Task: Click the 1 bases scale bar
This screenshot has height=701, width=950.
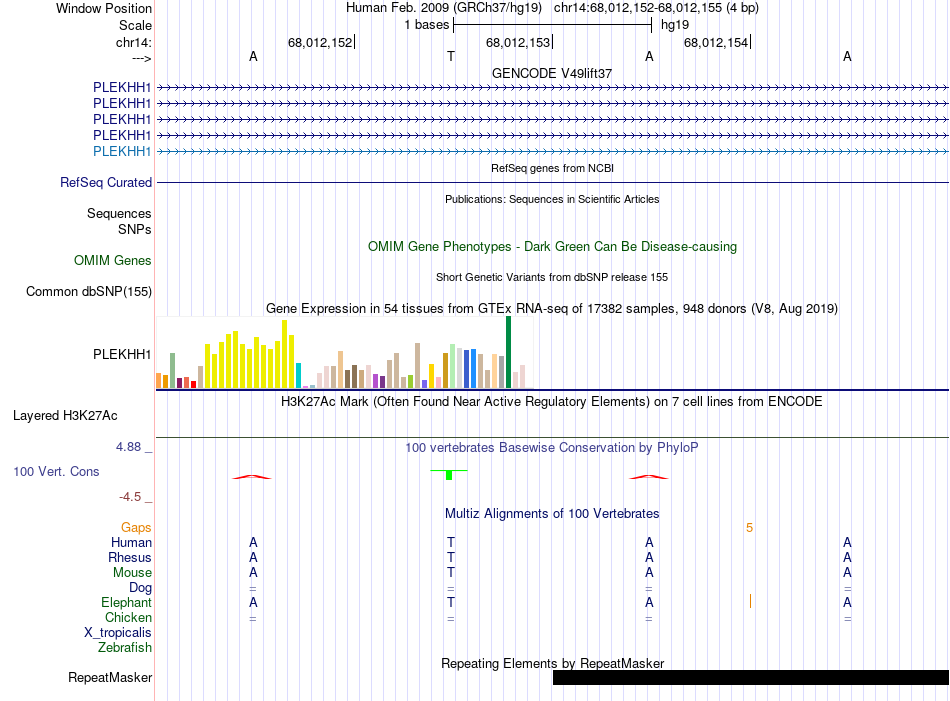Action: point(552,25)
